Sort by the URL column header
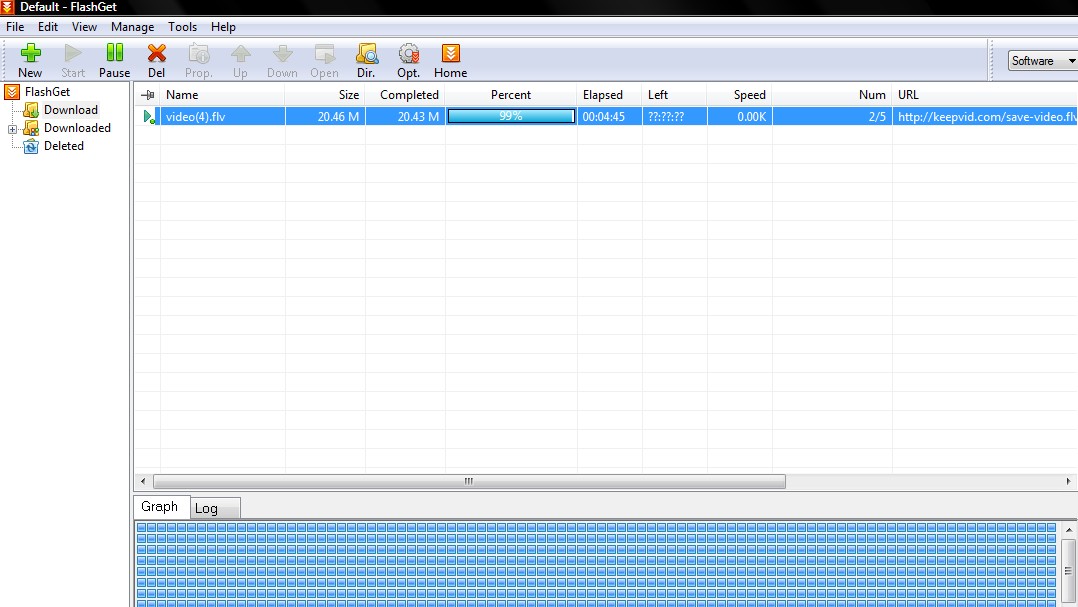 (984, 95)
